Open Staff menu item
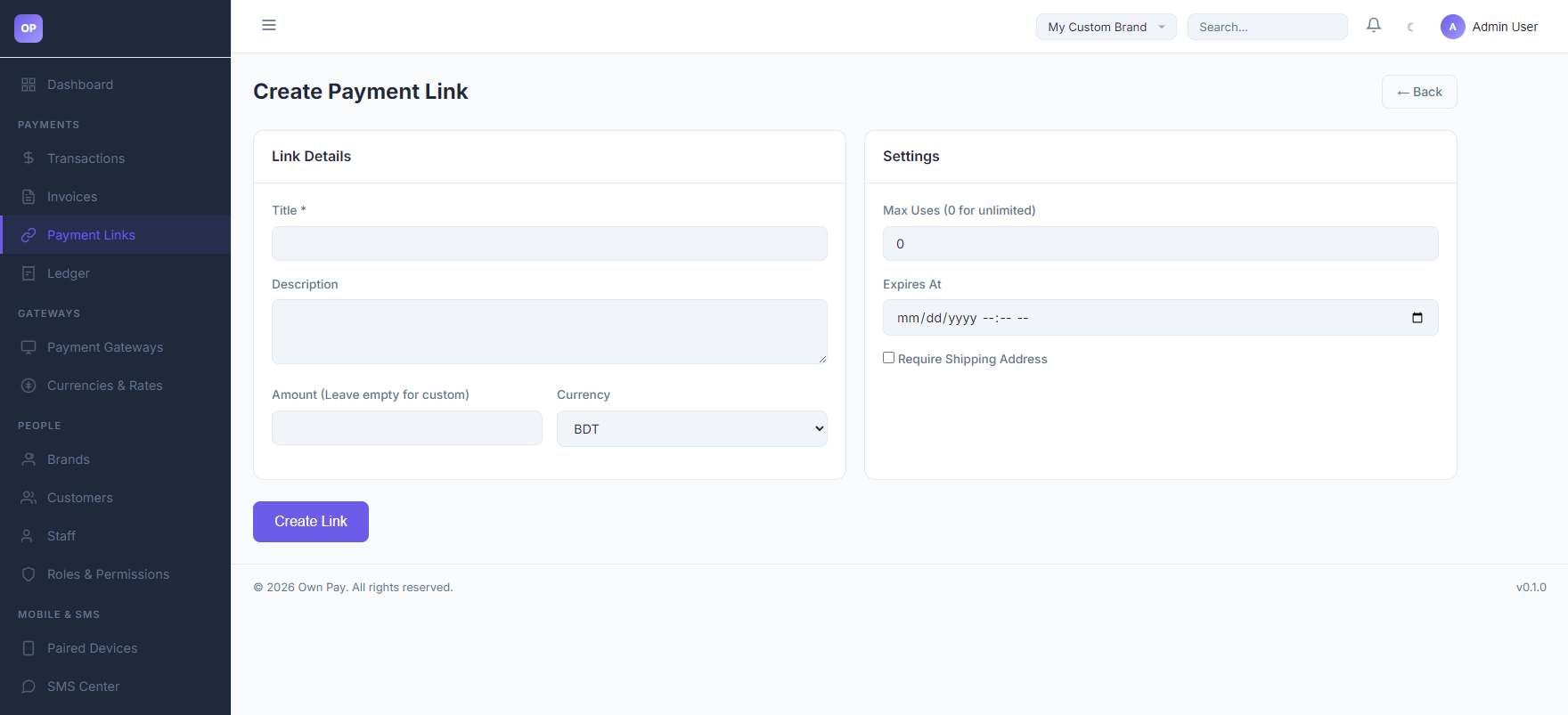 [x=115, y=536]
